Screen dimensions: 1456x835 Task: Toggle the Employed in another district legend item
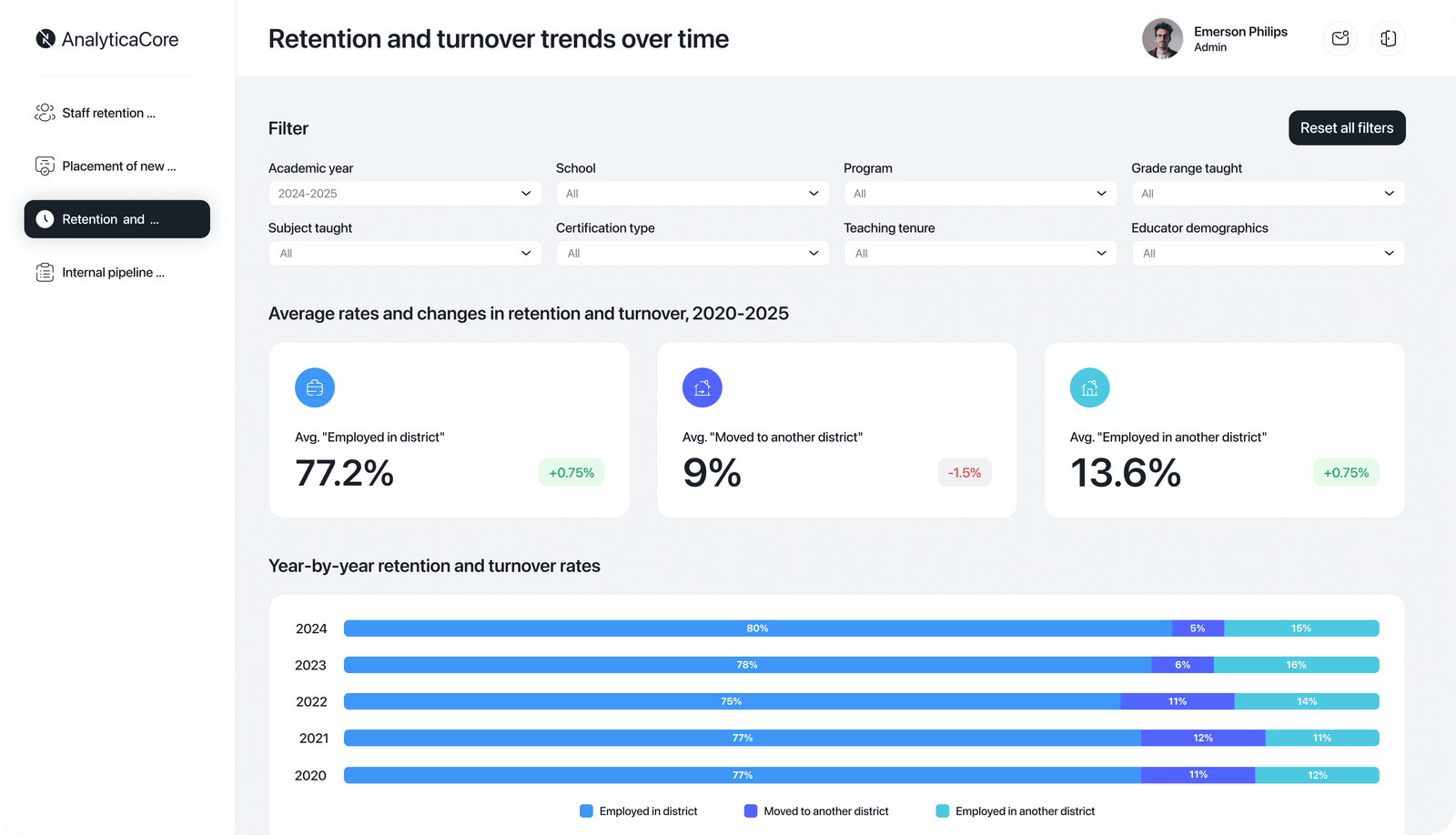click(1016, 811)
